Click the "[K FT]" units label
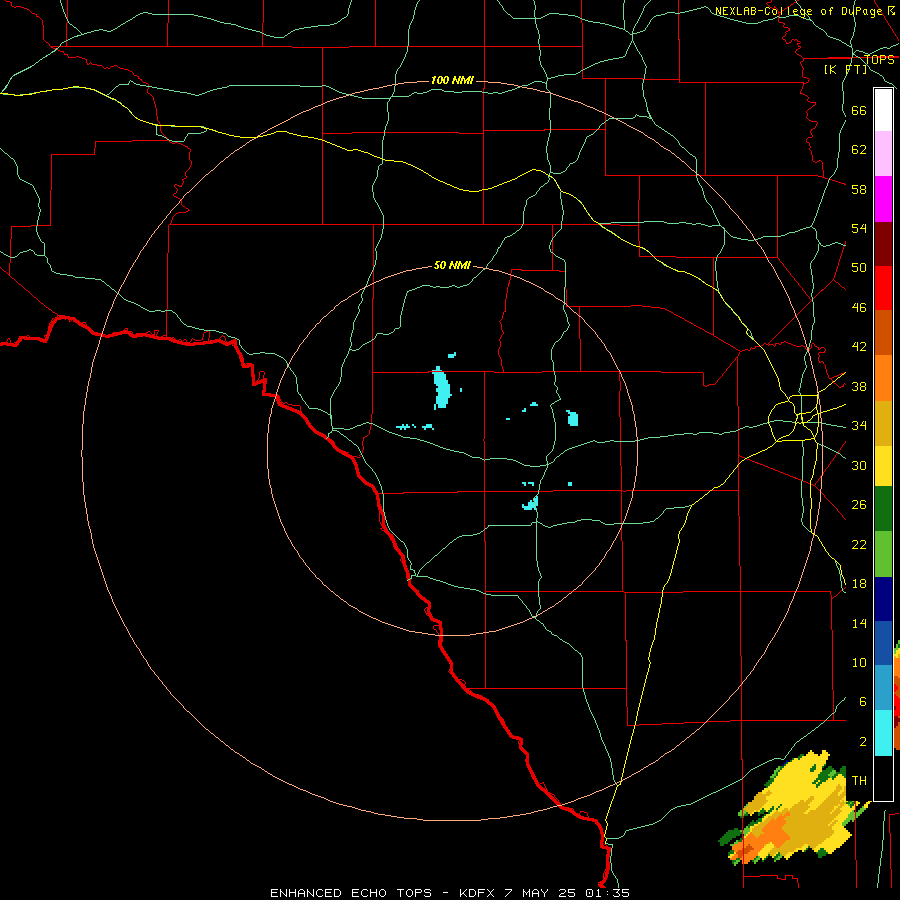The height and width of the screenshot is (900, 900). (845, 69)
